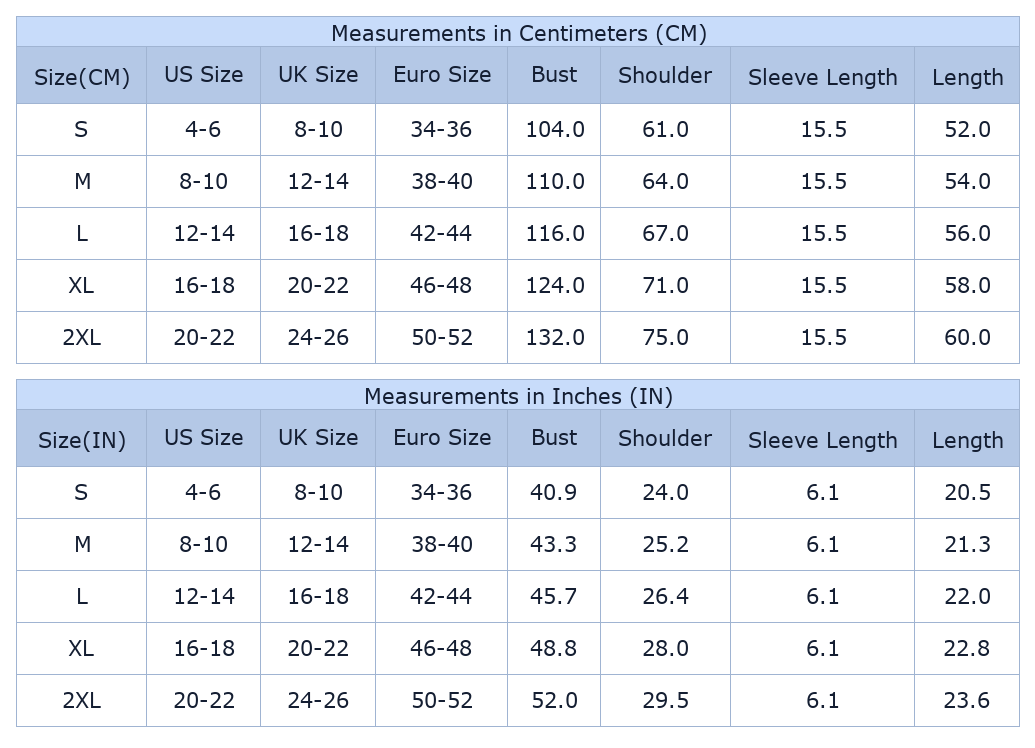Select the 23.6 length value

coord(967,700)
